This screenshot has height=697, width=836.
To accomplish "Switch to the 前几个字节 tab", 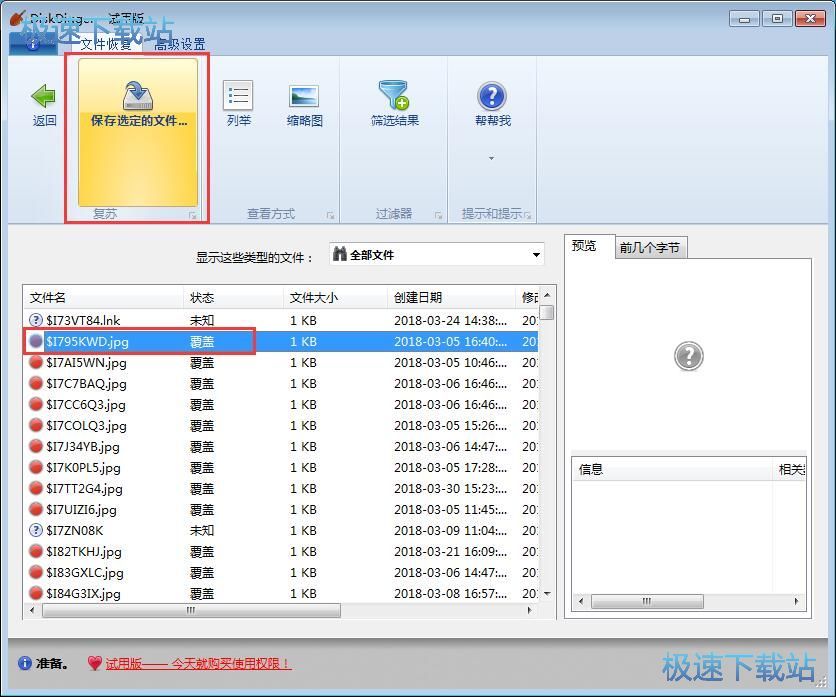I will [649, 247].
